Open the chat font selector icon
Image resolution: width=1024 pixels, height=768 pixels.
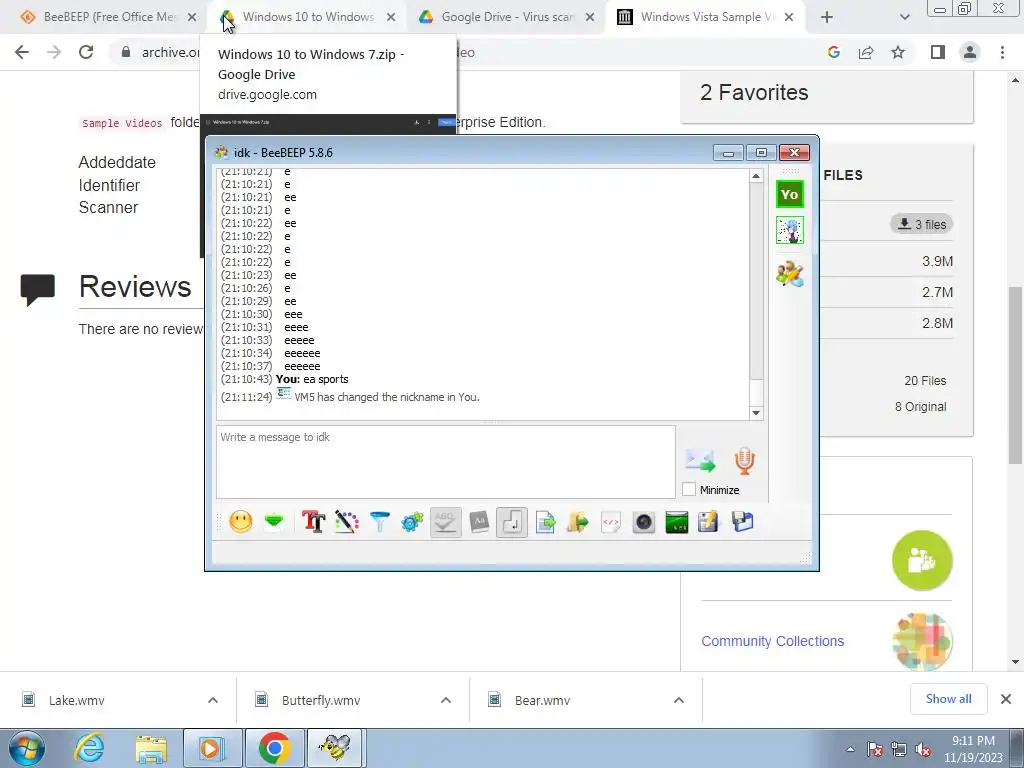313,522
